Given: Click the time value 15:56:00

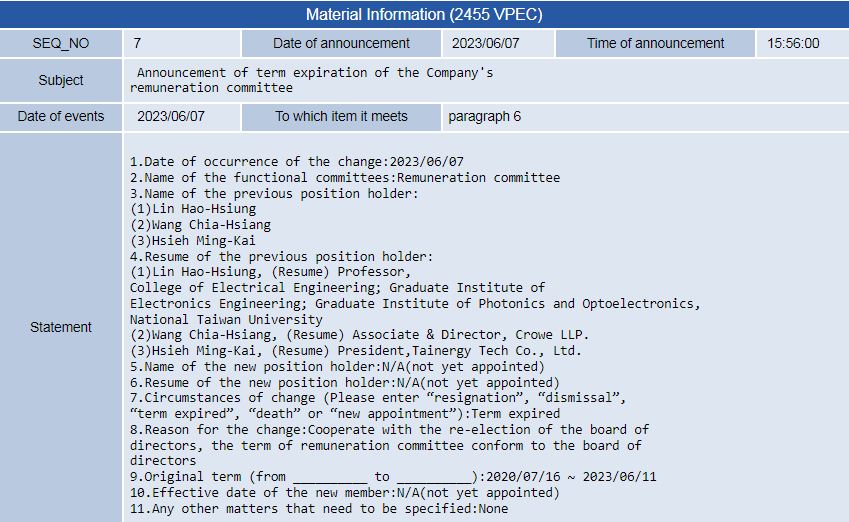Looking at the screenshot, I should click(x=793, y=43).
